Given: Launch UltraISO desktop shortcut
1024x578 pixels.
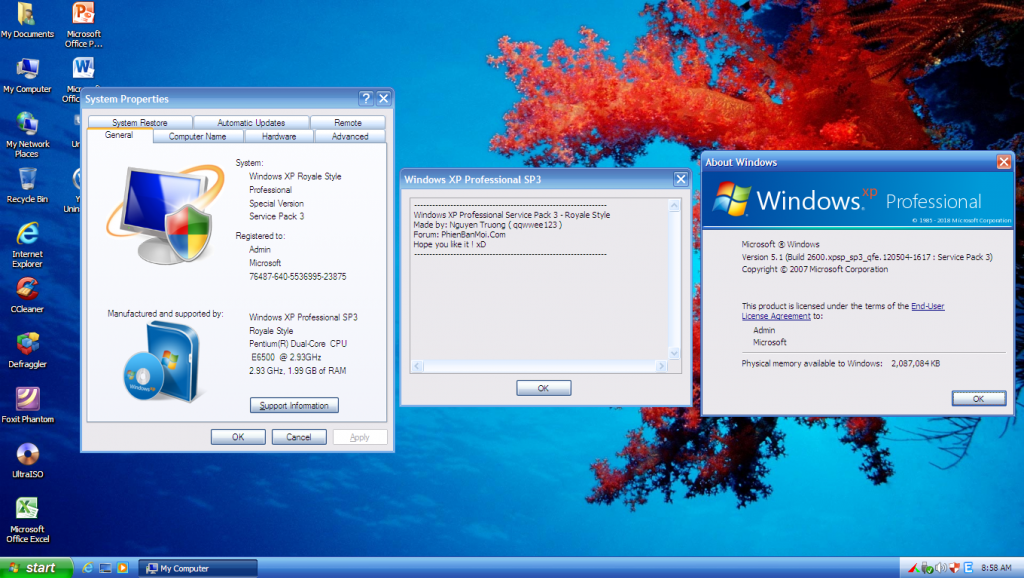Looking at the screenshot, I should pyautogui.click(x=27, y=460).
